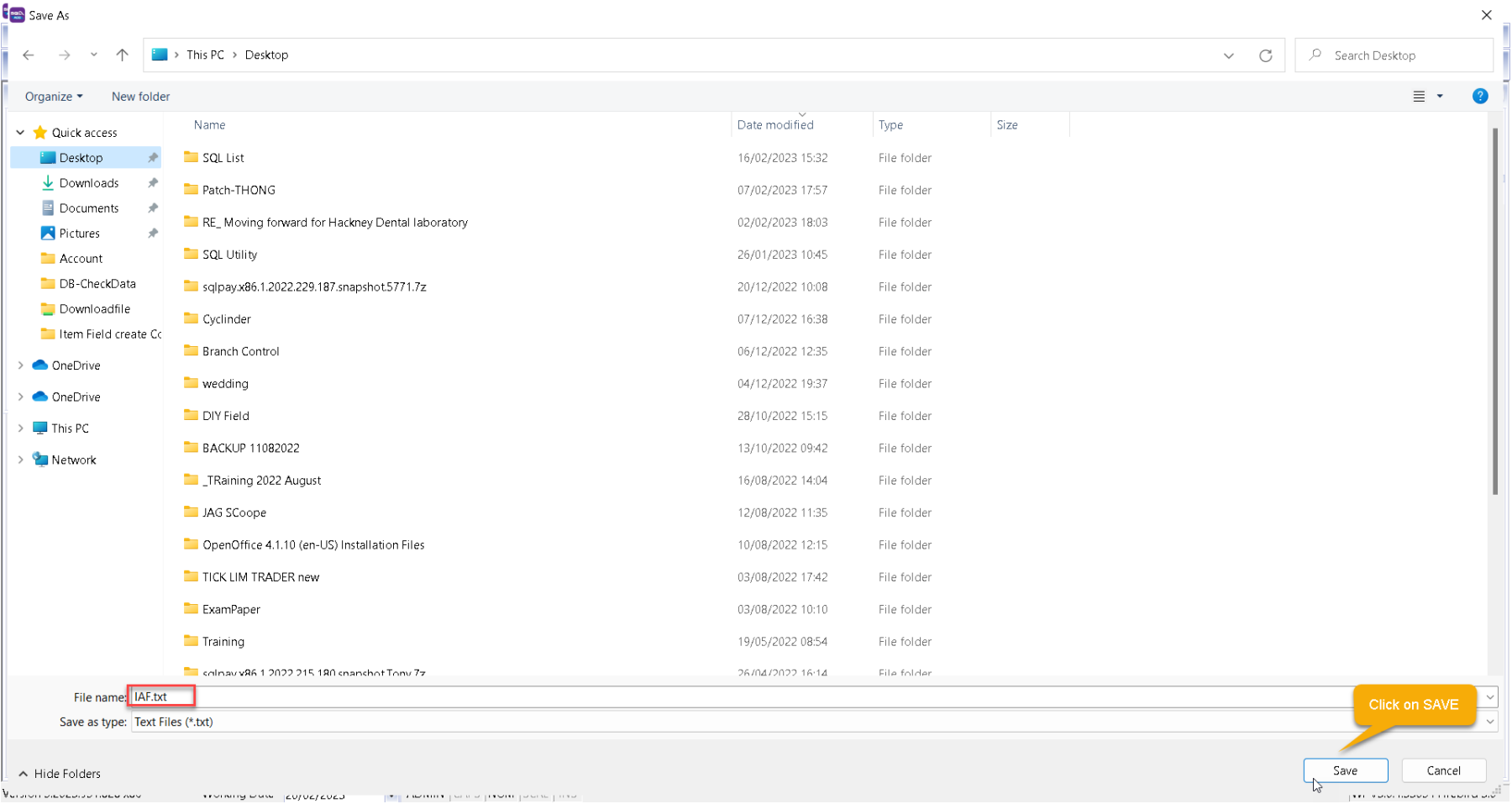This screenshot has height=804, width=1512.
Task: Click the Save button
Action: [x=1345, y=770]
